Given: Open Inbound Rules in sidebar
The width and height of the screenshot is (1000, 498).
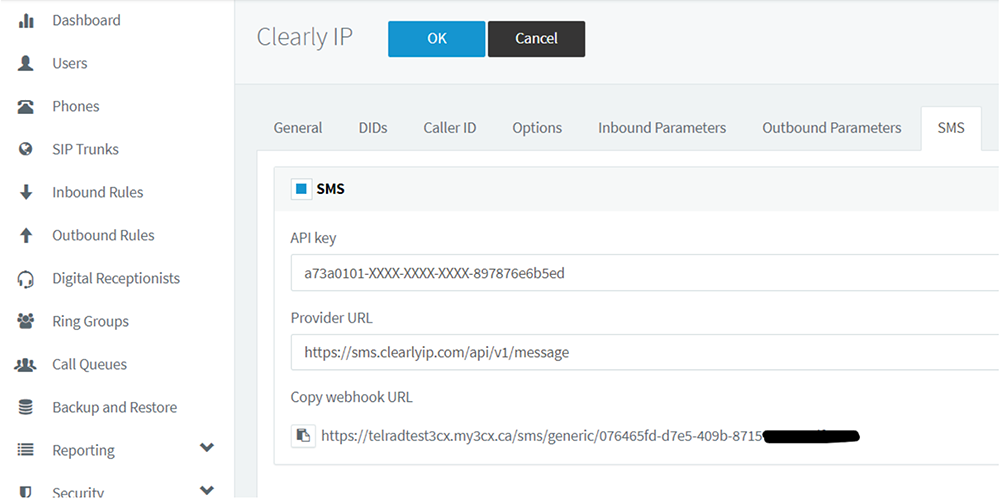Looking at the screenshot, I should click(98, 193).
